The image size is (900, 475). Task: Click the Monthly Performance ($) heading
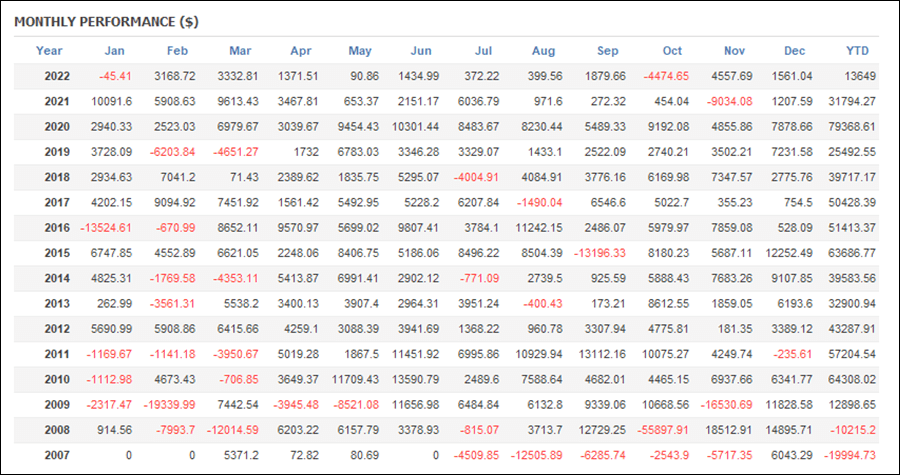[106, 22]
